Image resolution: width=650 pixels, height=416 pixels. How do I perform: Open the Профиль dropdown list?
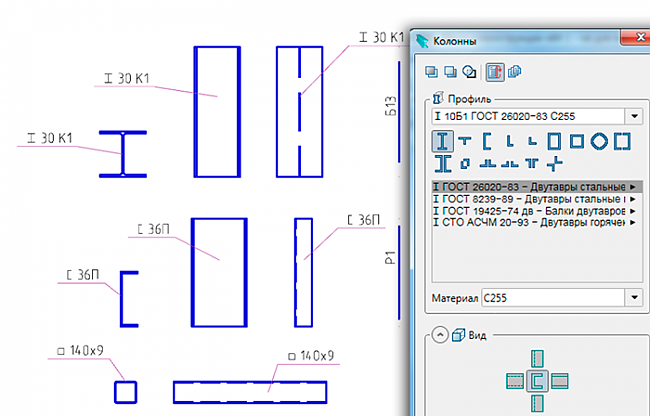634,116
